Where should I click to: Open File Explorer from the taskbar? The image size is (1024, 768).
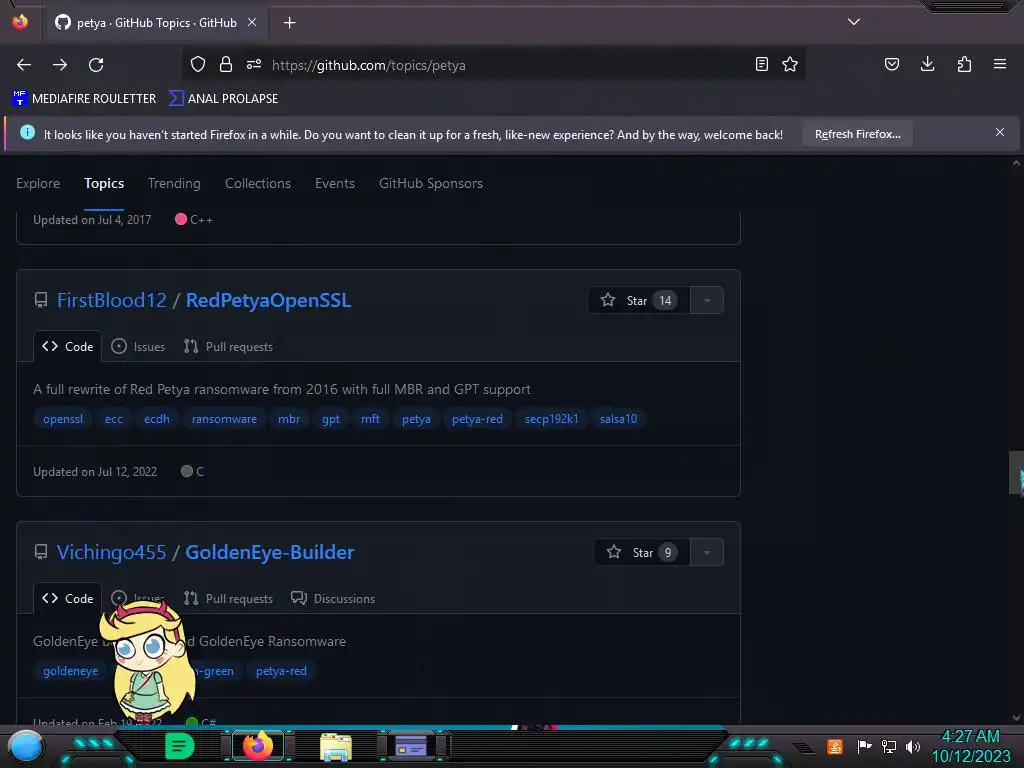tap(336, 747)
